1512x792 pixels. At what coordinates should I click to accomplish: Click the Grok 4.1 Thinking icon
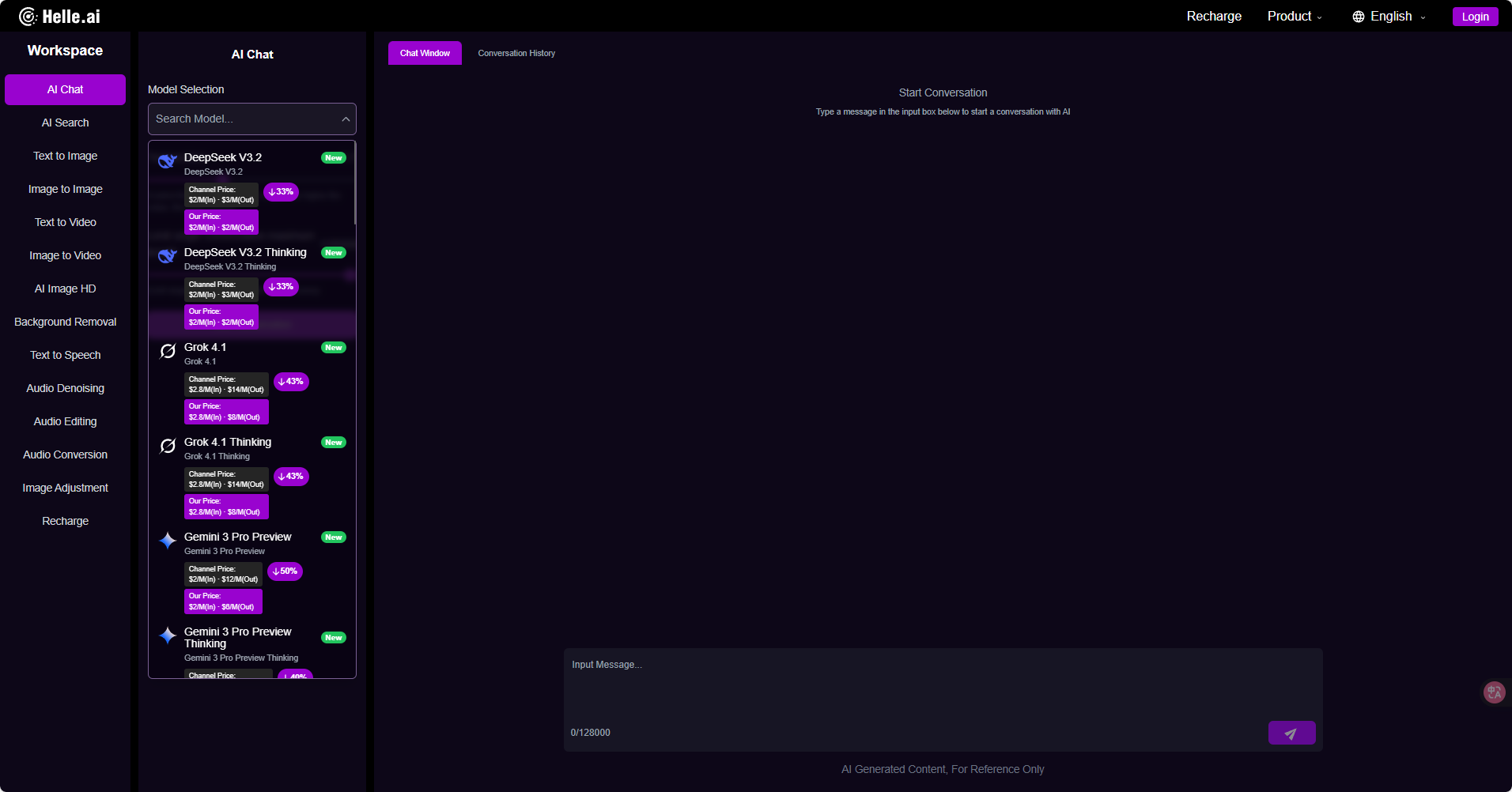click(x=167, y=445)
